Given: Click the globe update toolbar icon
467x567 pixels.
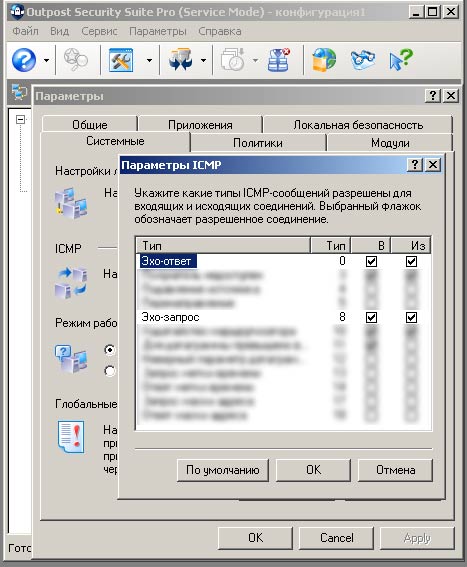Looking at the screenshot, I should (x=324, y=60).
